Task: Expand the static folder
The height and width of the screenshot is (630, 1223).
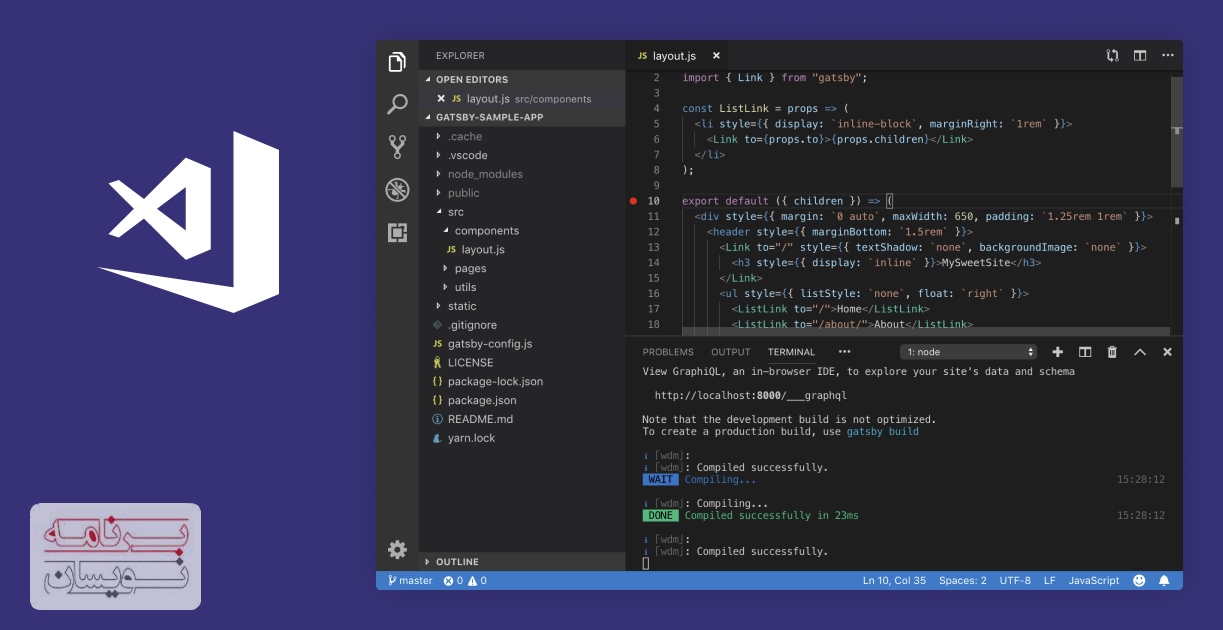Action: (x=522, y=306)
